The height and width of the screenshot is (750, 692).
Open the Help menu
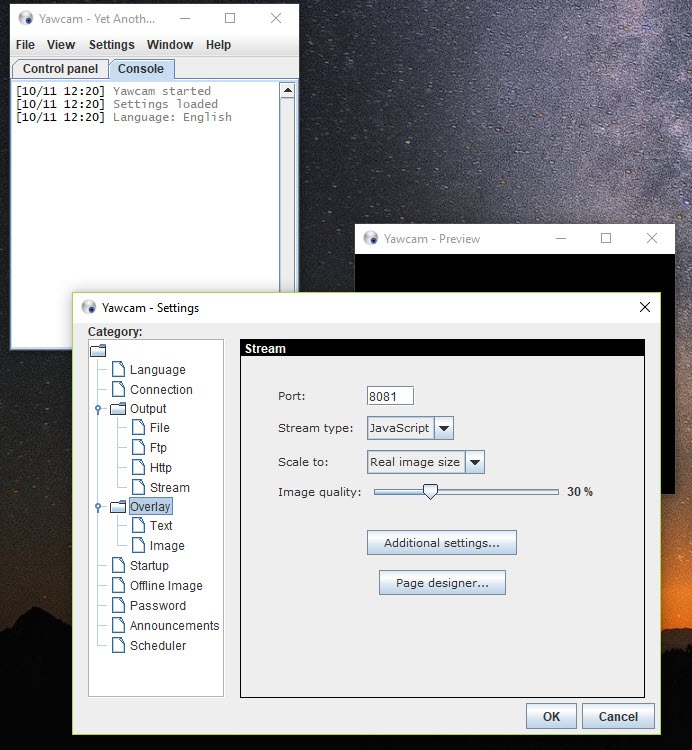click(218, 44)
